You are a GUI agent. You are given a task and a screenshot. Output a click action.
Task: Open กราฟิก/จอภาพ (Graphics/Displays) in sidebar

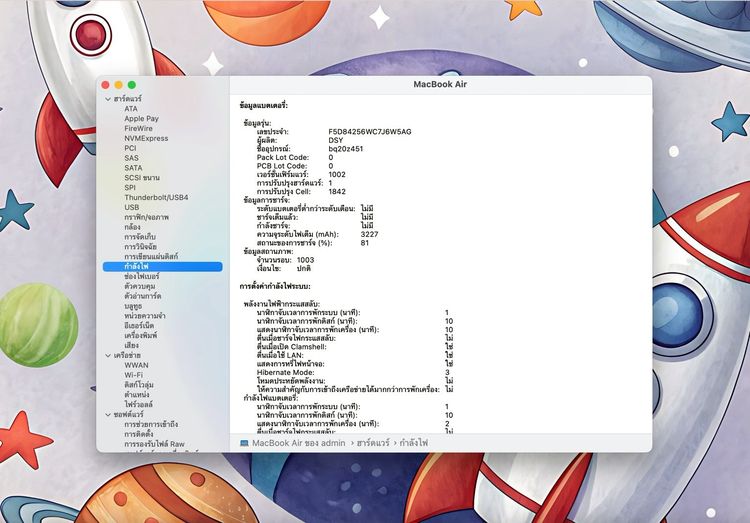pos(147,217)
